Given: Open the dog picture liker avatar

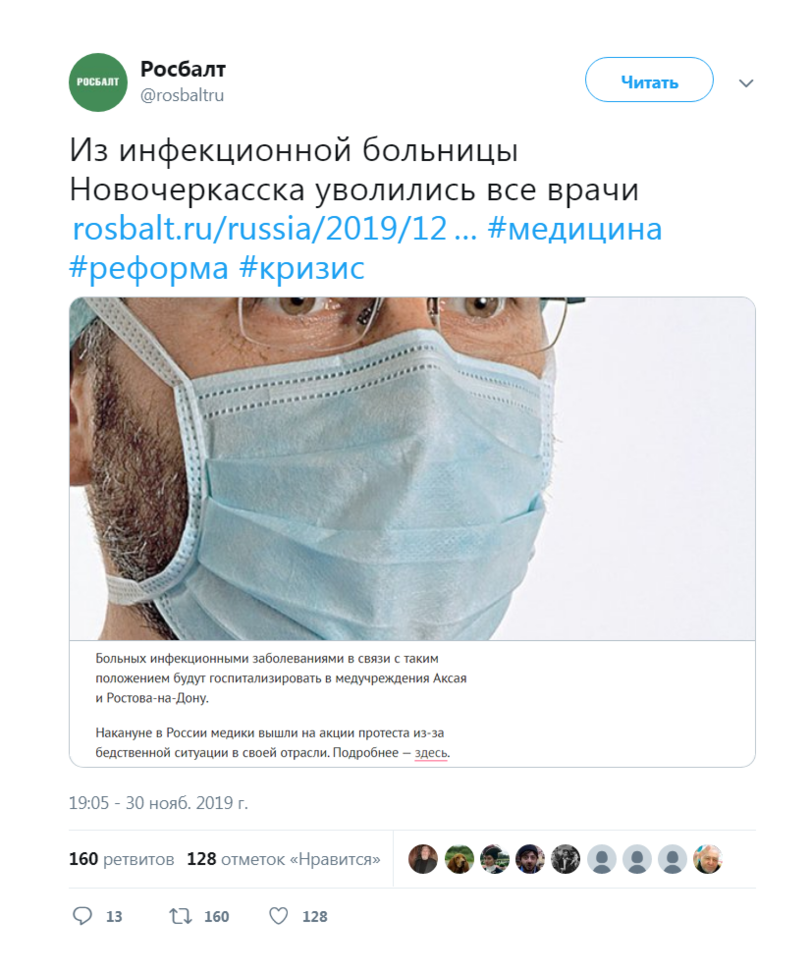Looking at the screenshot, I should click(459, 859).
